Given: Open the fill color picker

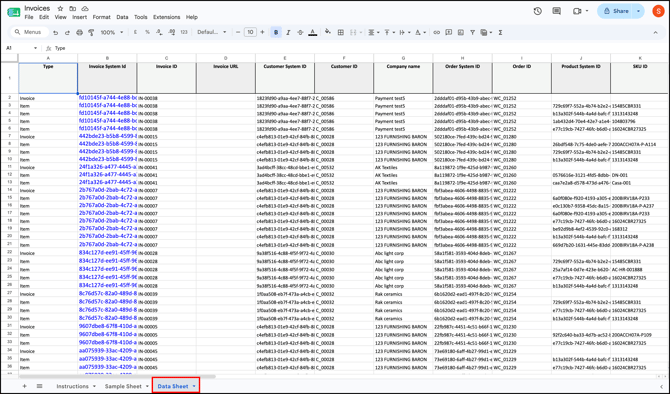Looking at the screenshot, I should click(328, 32).
